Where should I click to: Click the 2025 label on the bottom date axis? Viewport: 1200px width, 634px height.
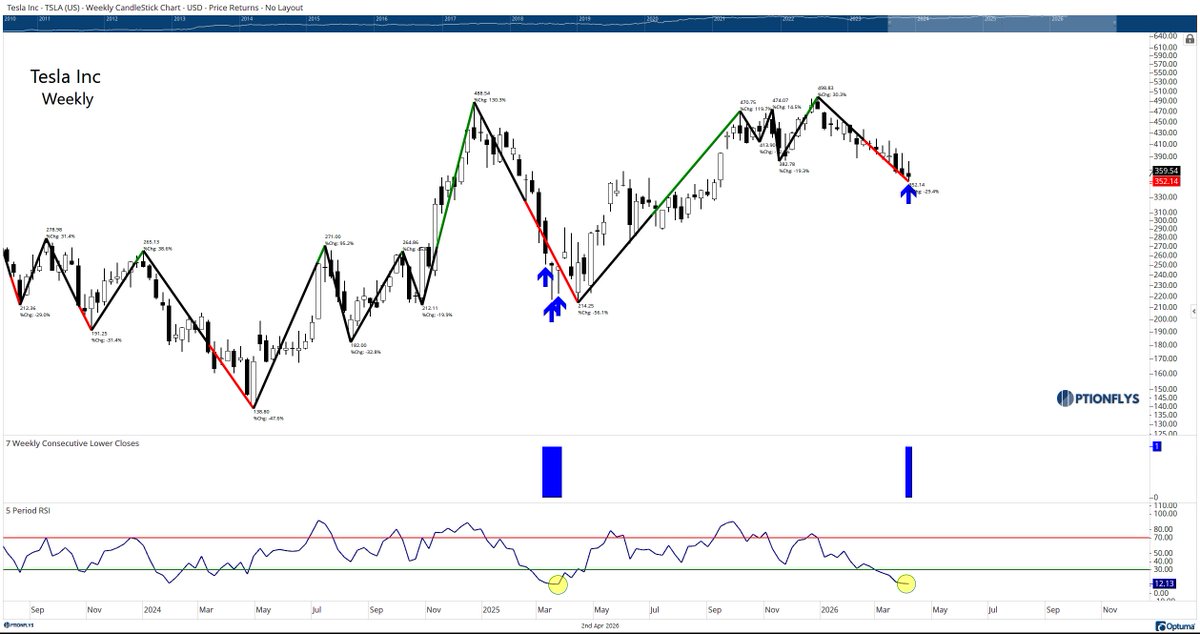tap(489, 608)
